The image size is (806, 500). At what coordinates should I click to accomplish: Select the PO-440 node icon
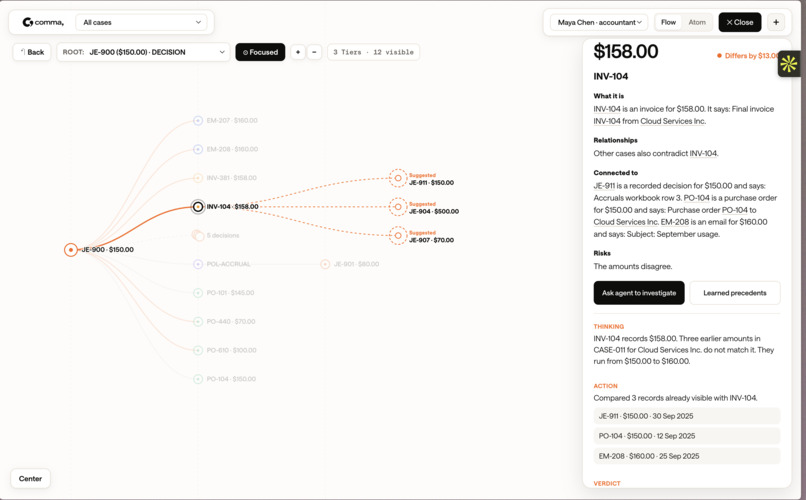(x=198, y=322)
